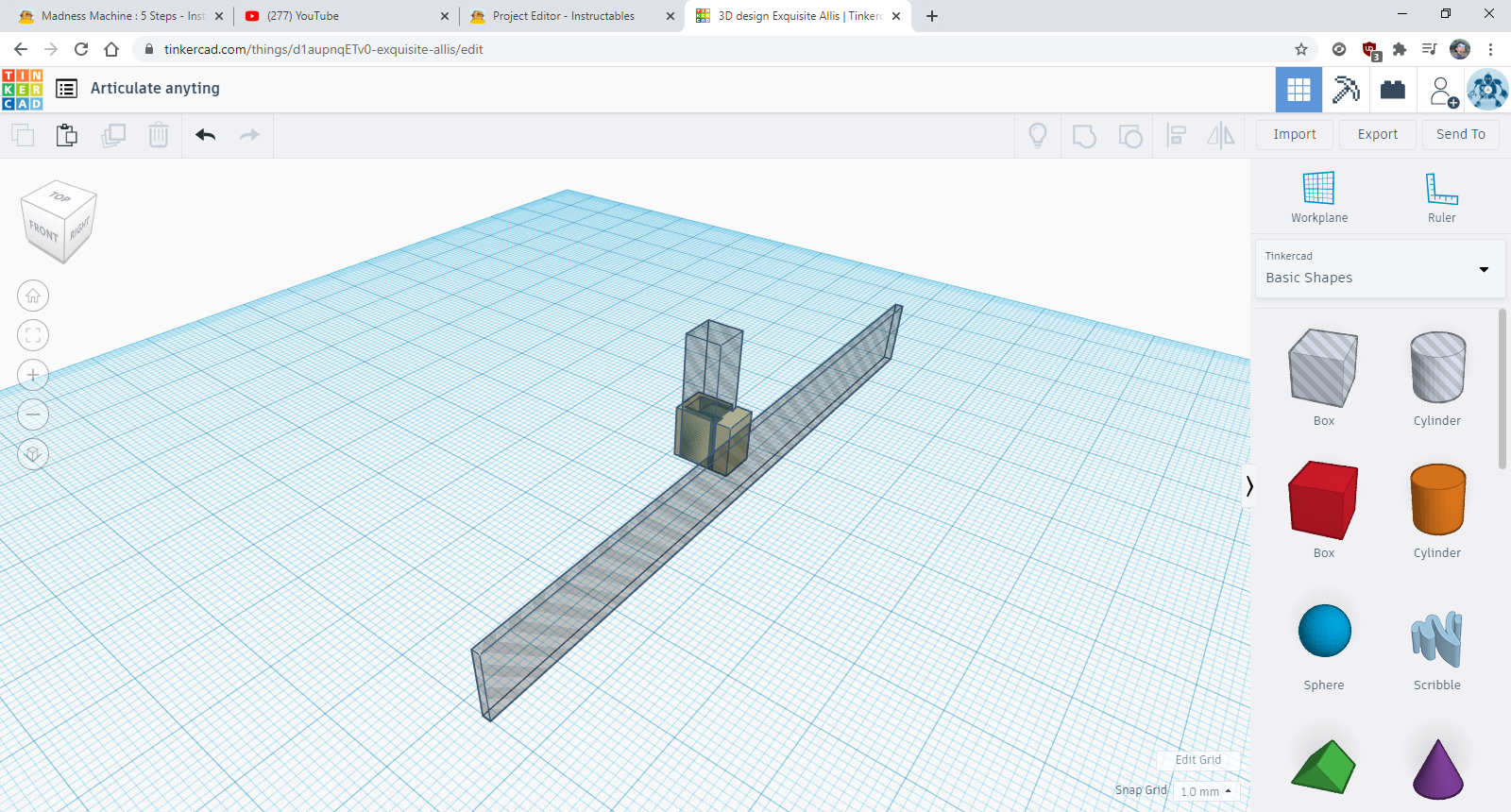The image size is (1511, 812).
Task: Zoom out with the minus button
Action: click(x=33, y=414)
